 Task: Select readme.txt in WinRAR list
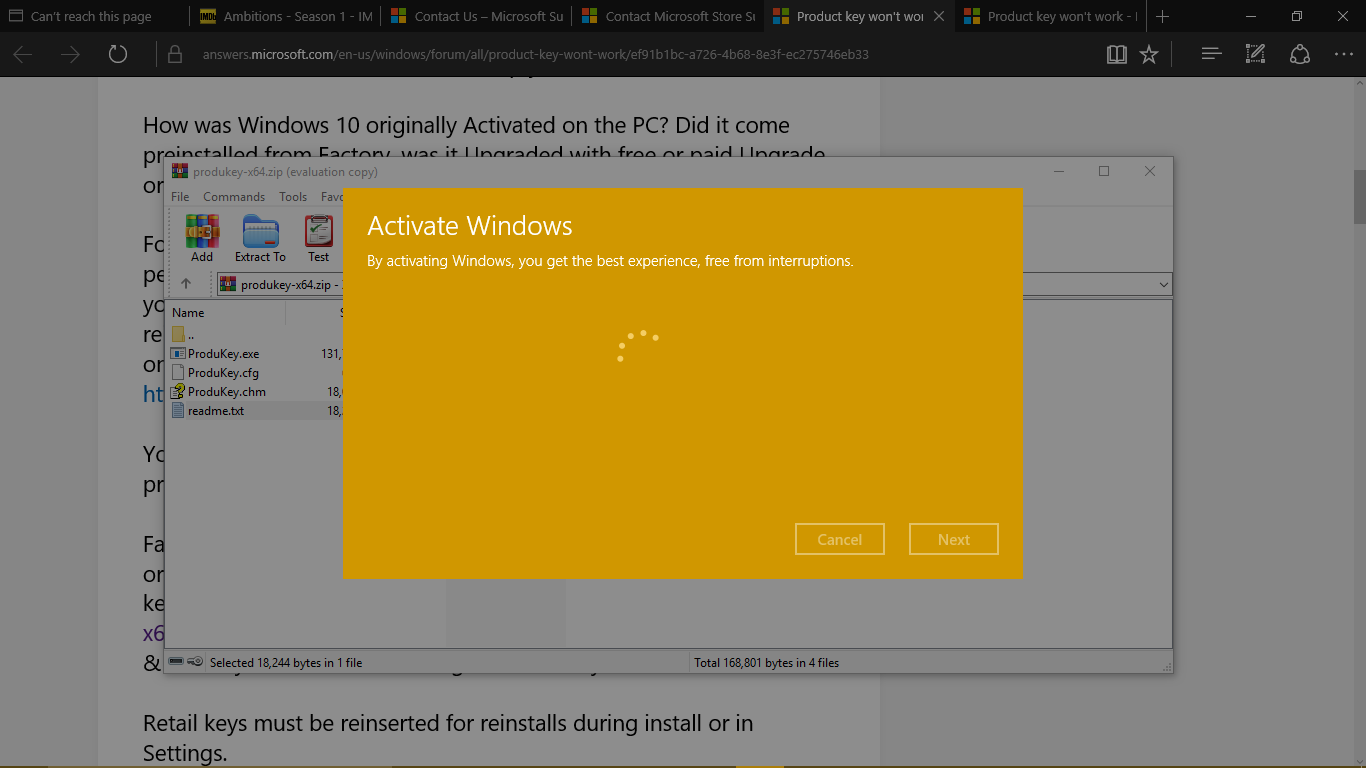click(x=216, y=410)
